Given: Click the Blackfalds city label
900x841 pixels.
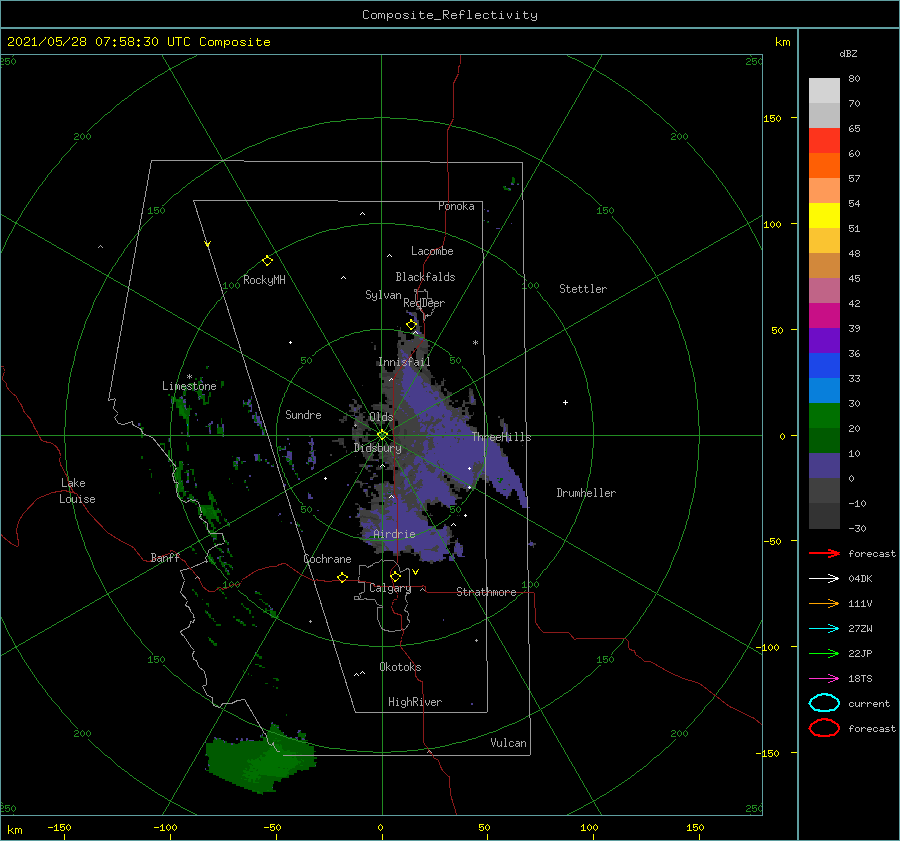Looking at the screenshot, I should 425,277.
